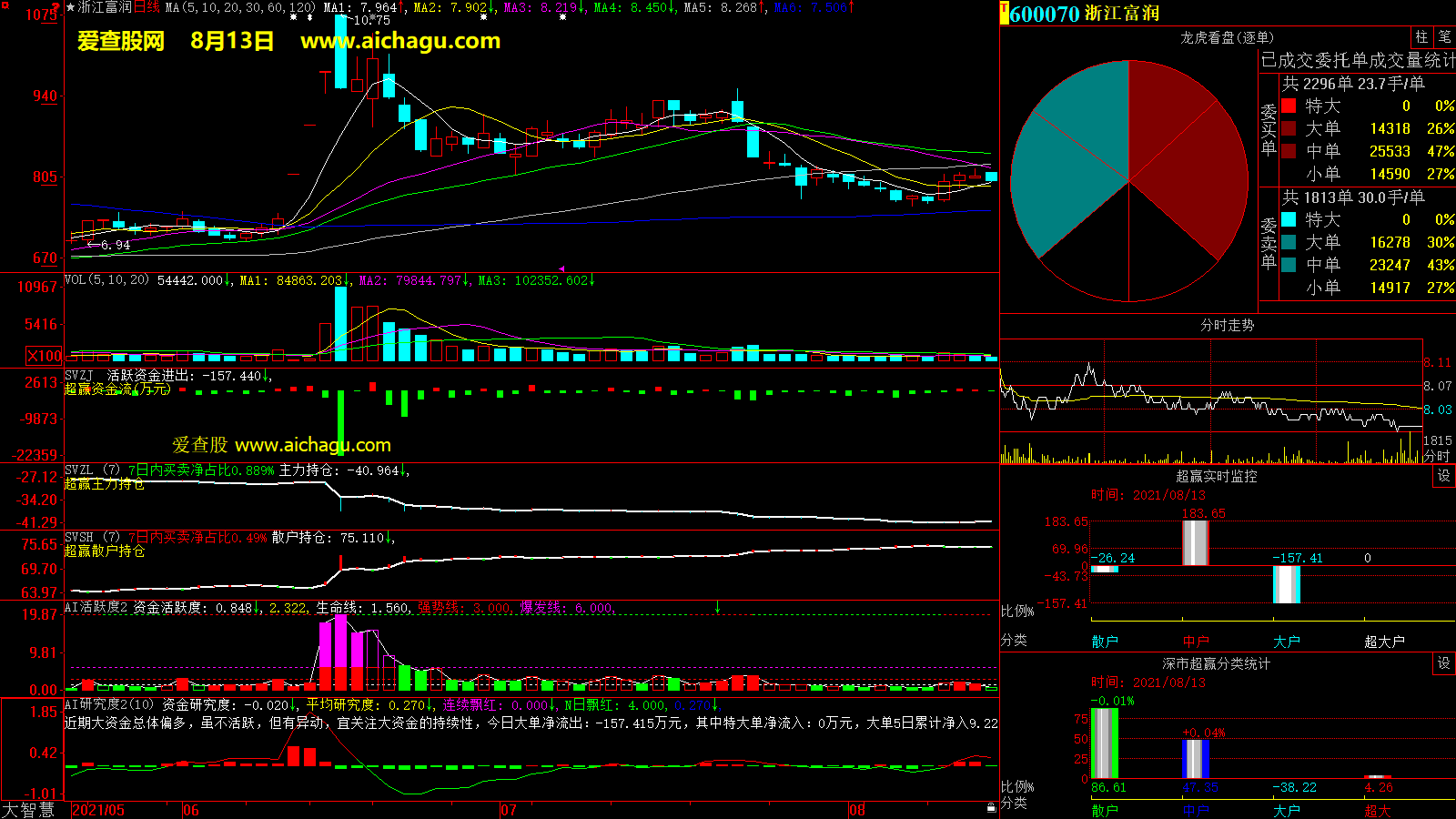Select the 大户 category in 超赢实时监控

(1287, 642)
